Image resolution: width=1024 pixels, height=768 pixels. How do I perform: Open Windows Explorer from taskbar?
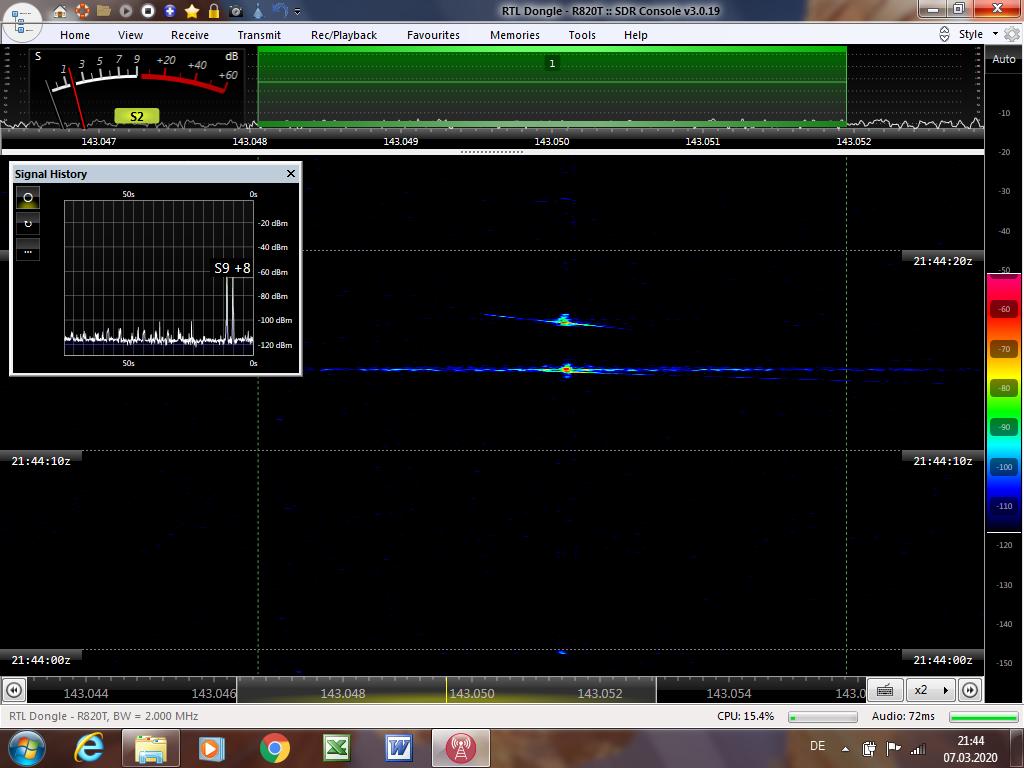click(150, 748)
